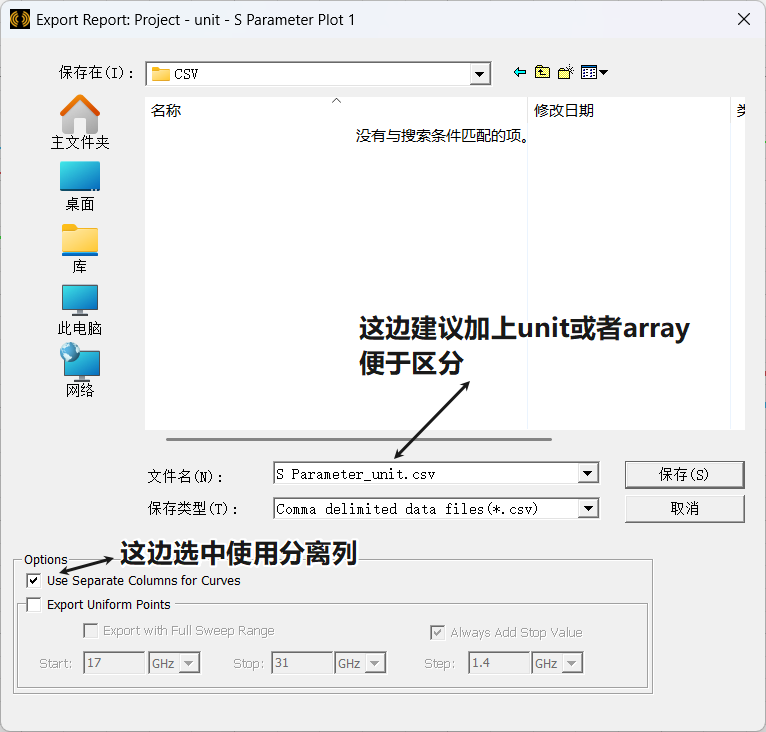Screen dimensions: 766x732
Task: Click the file name field S Parameter_unit.csv
Action: (426, 474)
